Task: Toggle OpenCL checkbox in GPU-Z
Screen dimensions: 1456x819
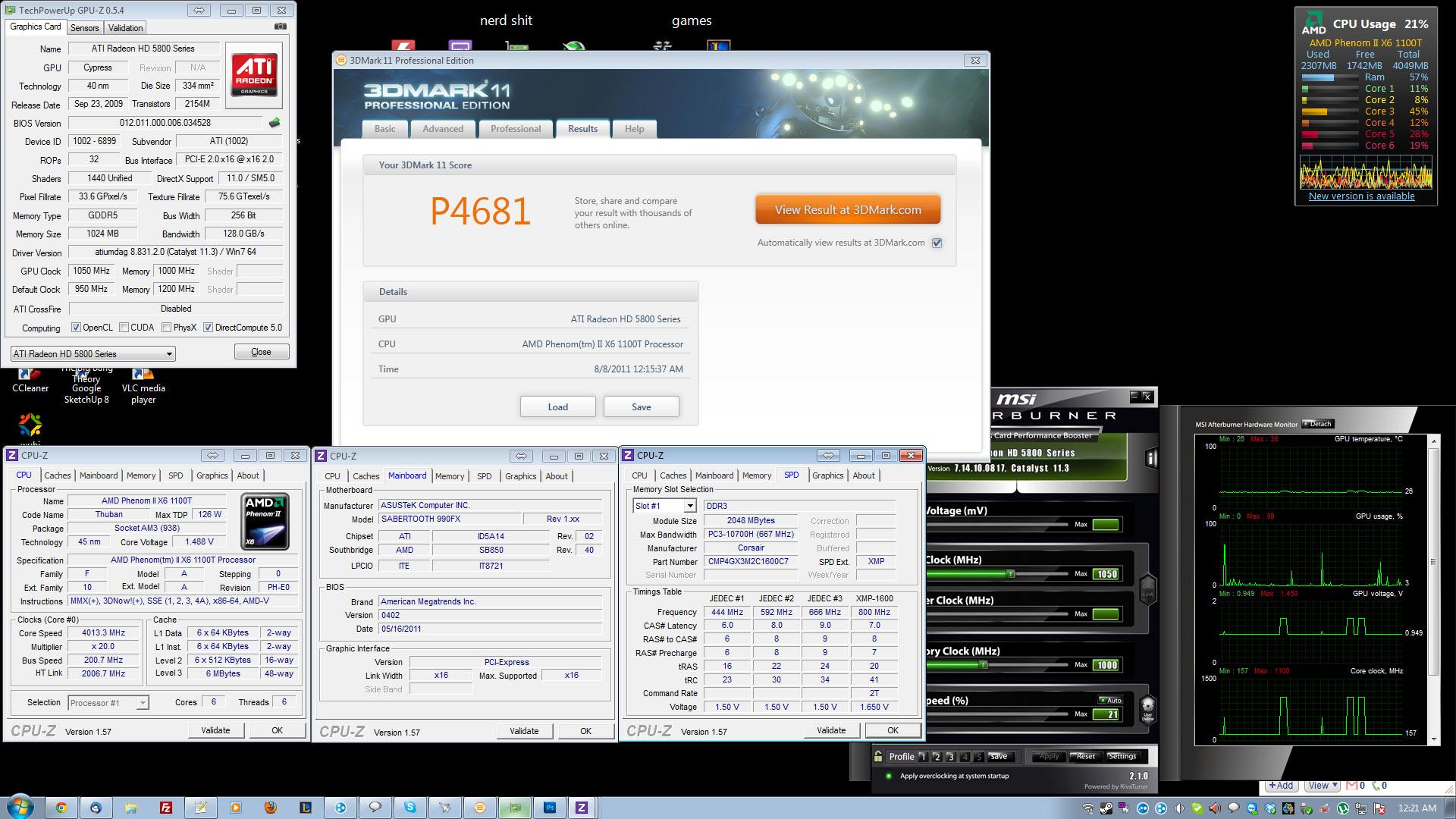Action: pos(76,328)
